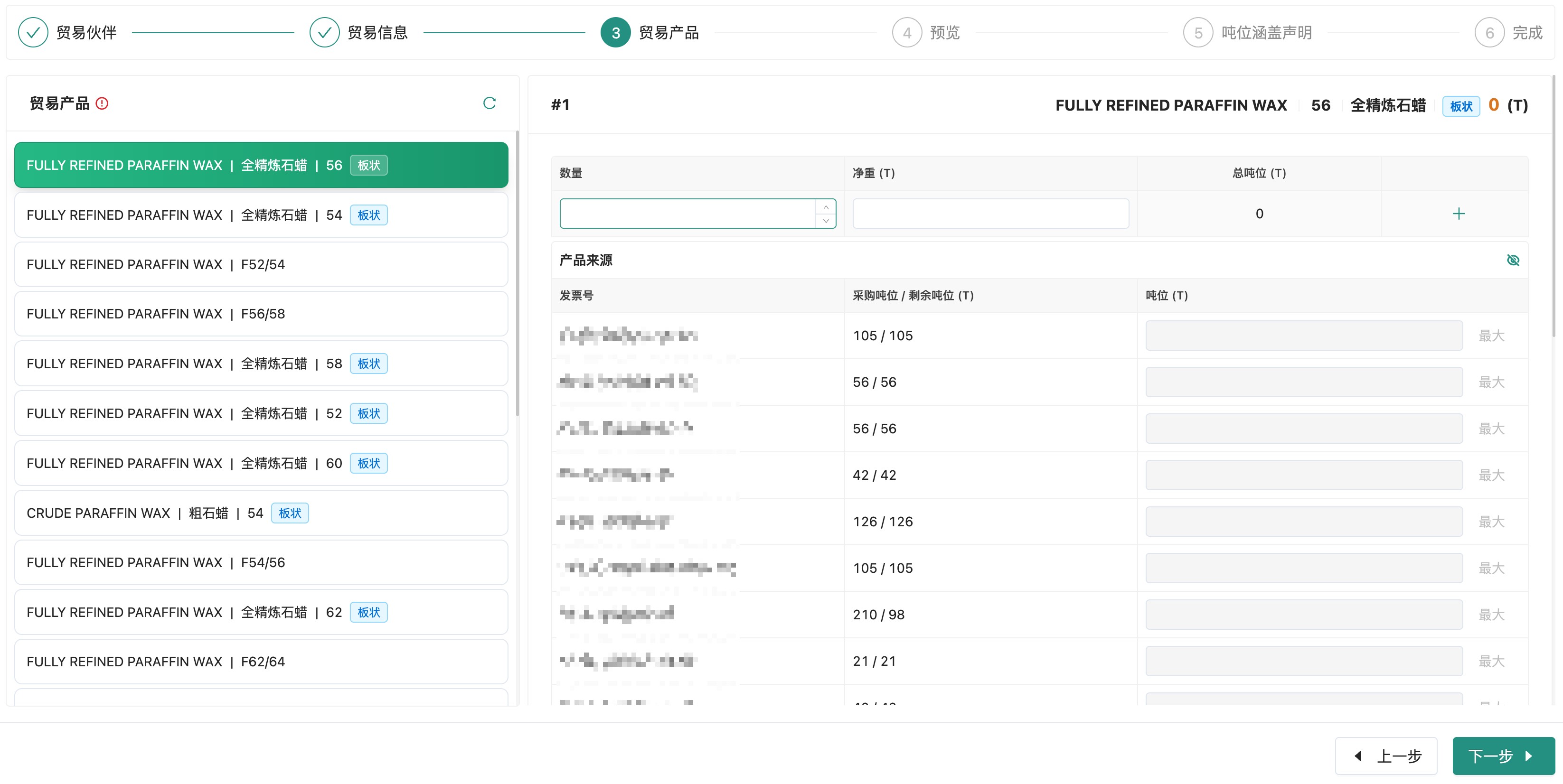
Task: Click the step 4 预览 circle icon
Action: (906, 33)
